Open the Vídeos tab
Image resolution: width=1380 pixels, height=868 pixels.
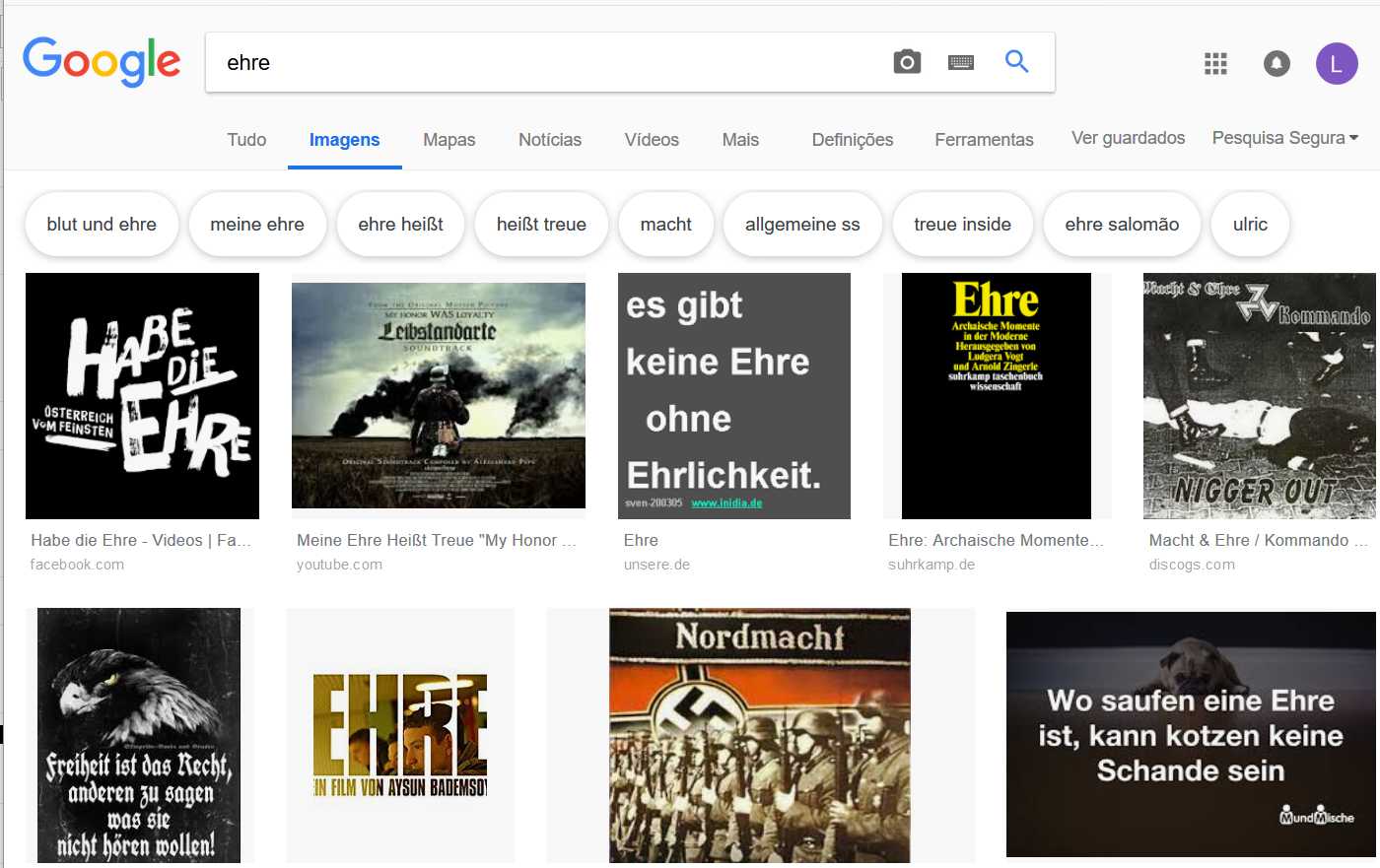pyautogui.click(x=652, y=140)
